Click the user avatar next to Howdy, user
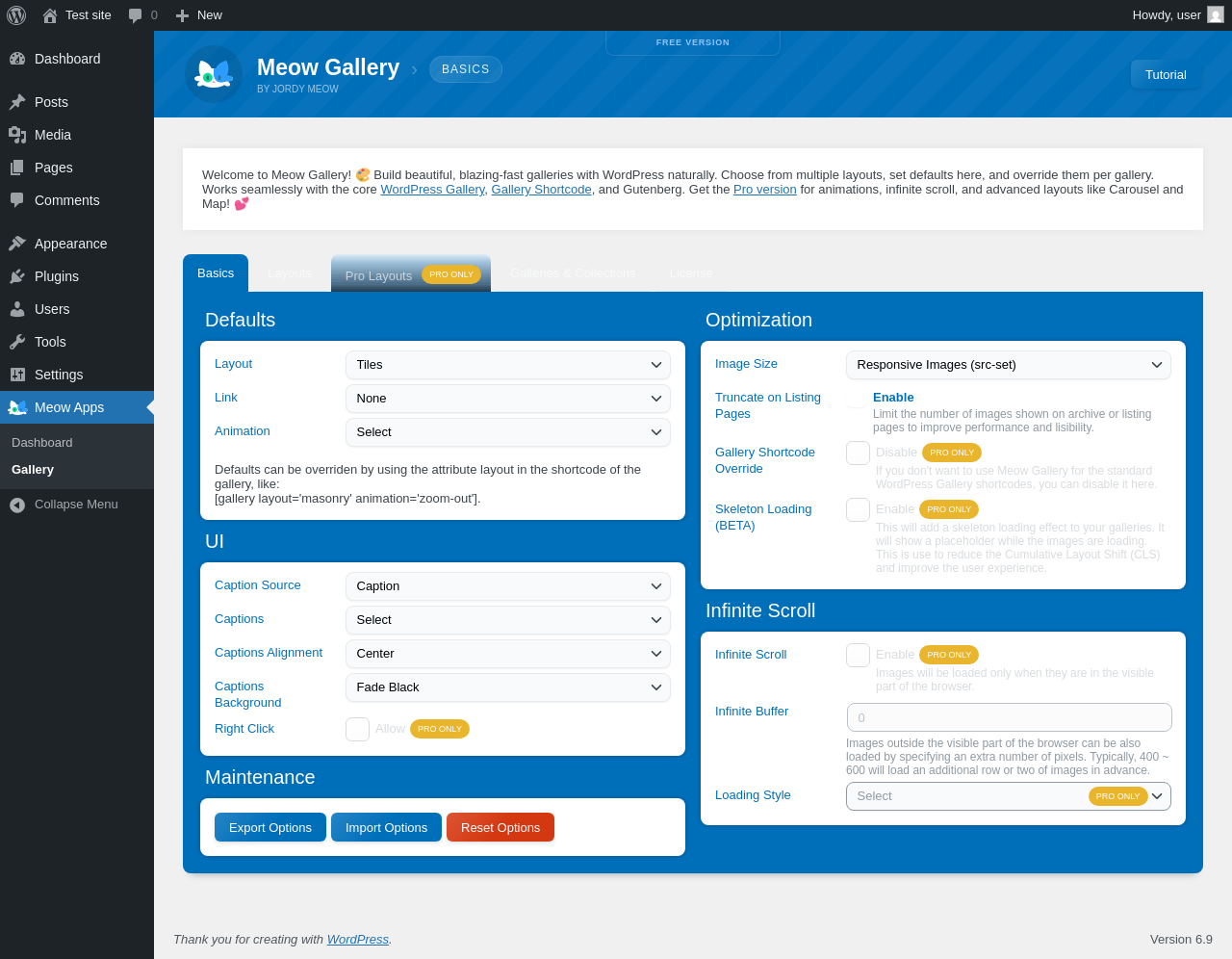 pyautogui.click(x=1216, y=15)
